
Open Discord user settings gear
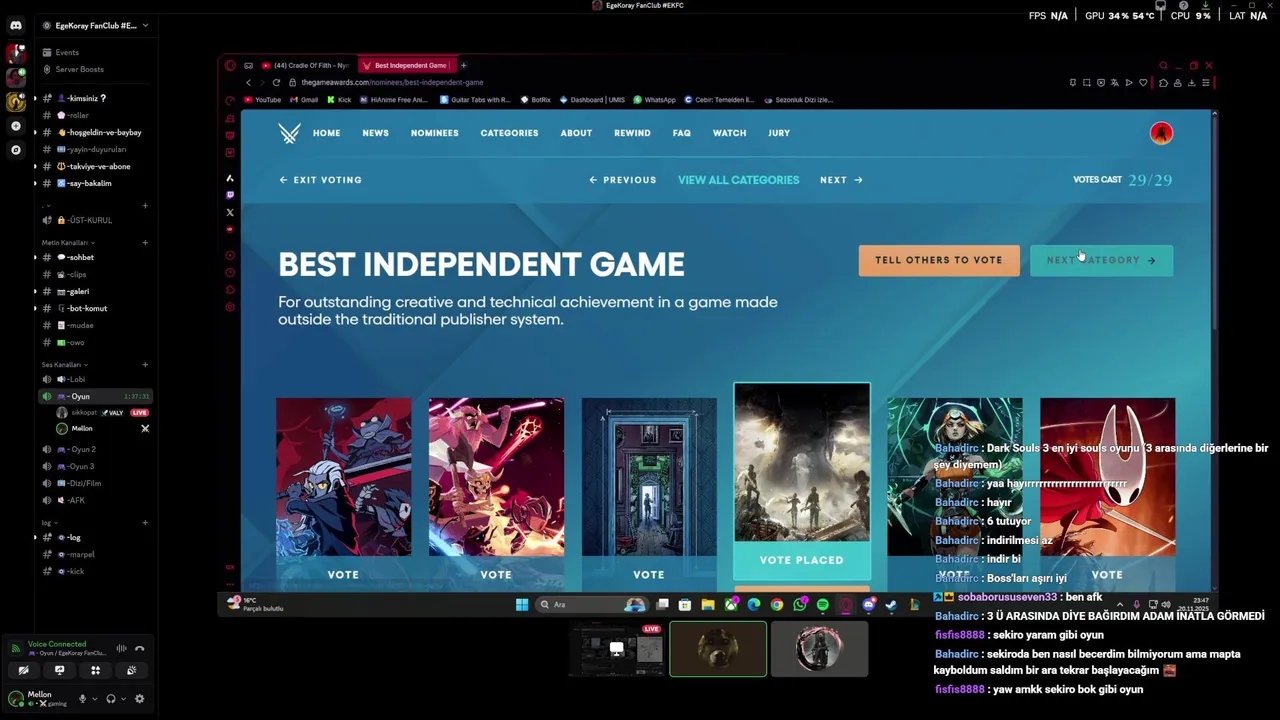(x=139, y=699)
